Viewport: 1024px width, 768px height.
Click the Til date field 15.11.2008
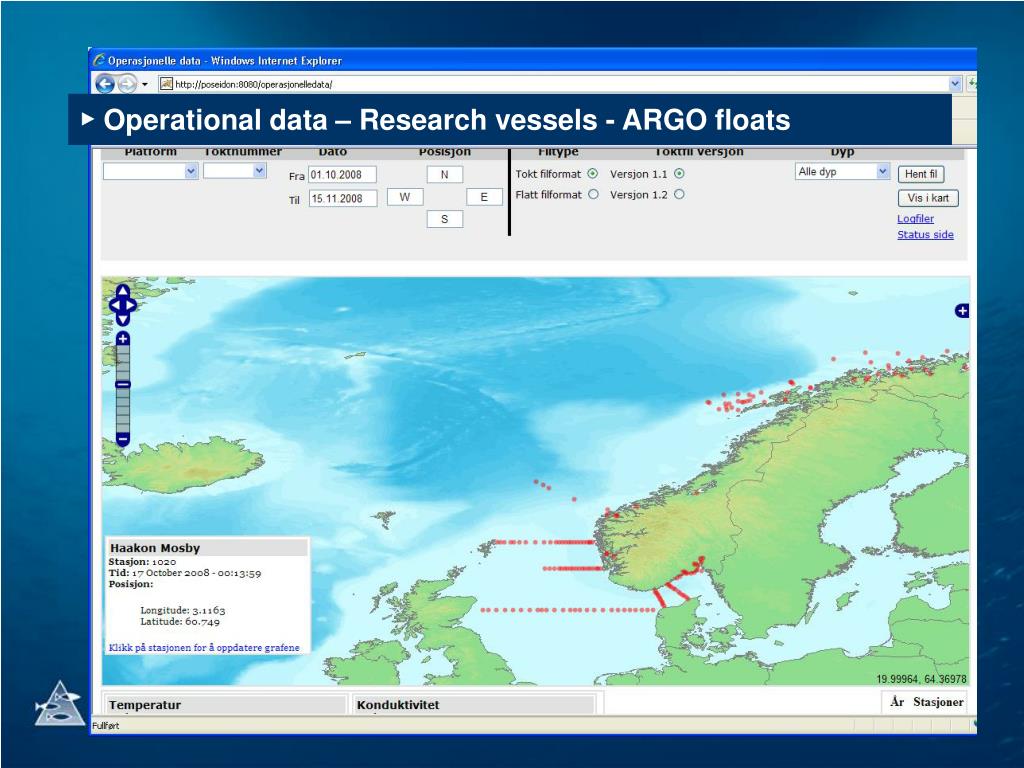[343, 199]
